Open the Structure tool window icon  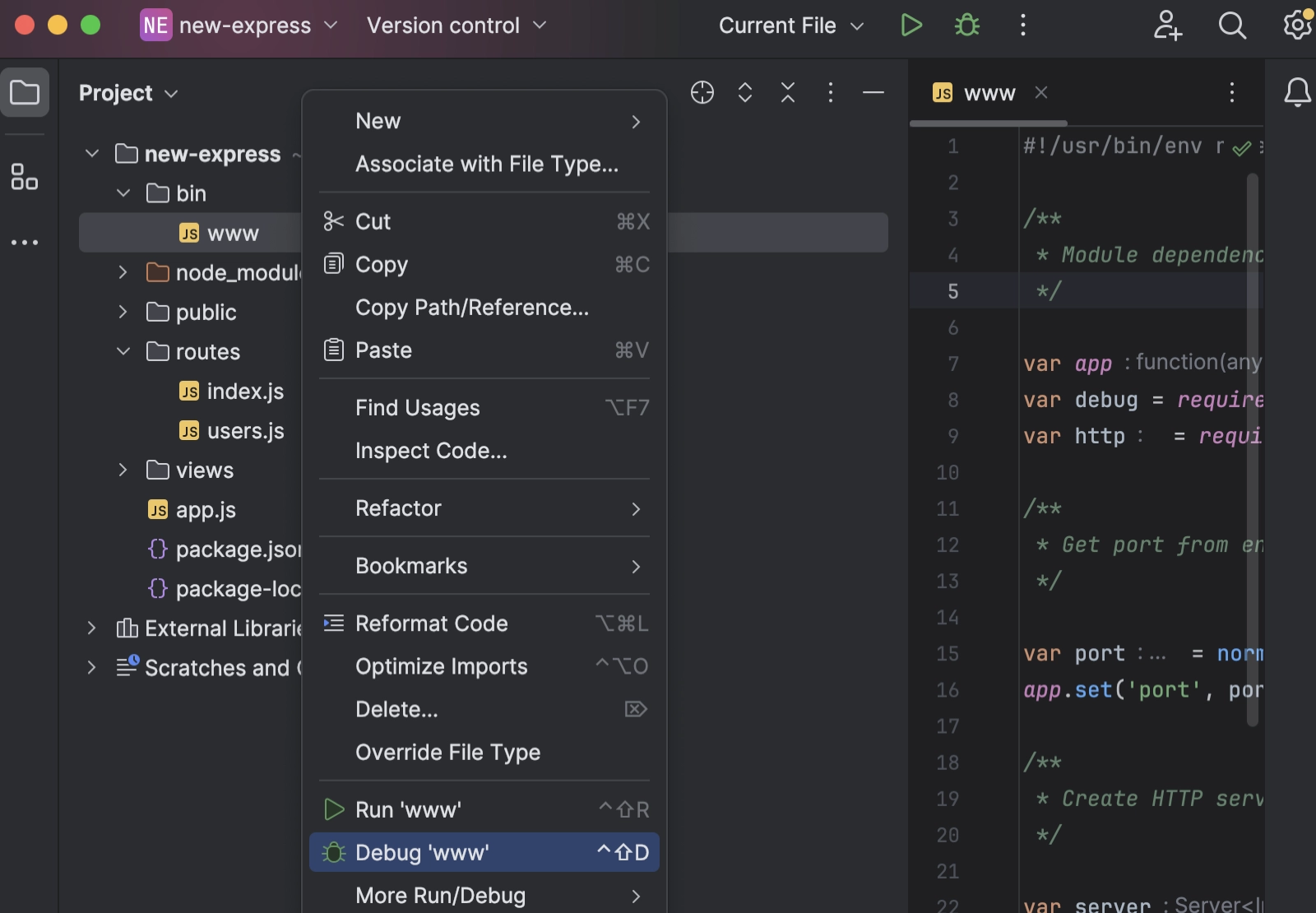click(x=25, y=177)
